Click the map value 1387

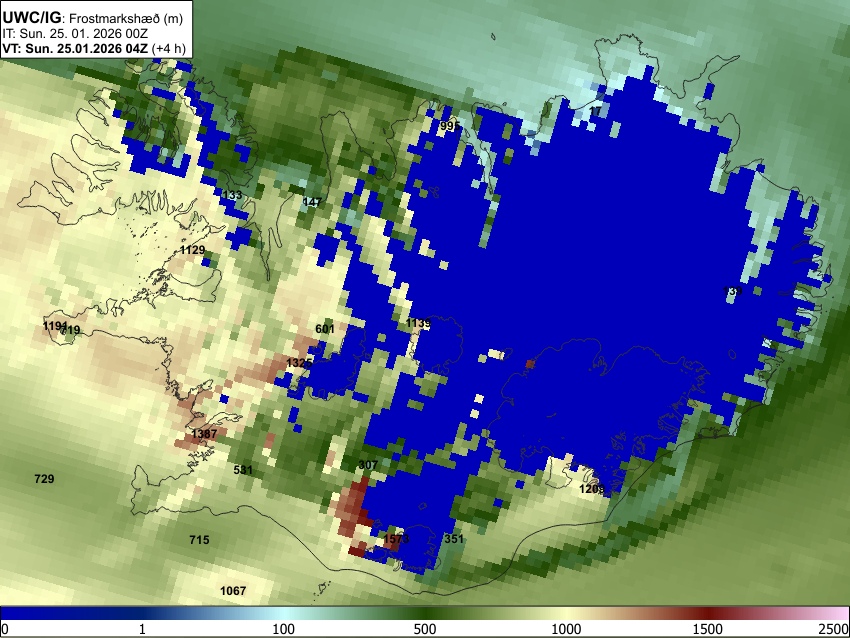(x=204, y=434)
